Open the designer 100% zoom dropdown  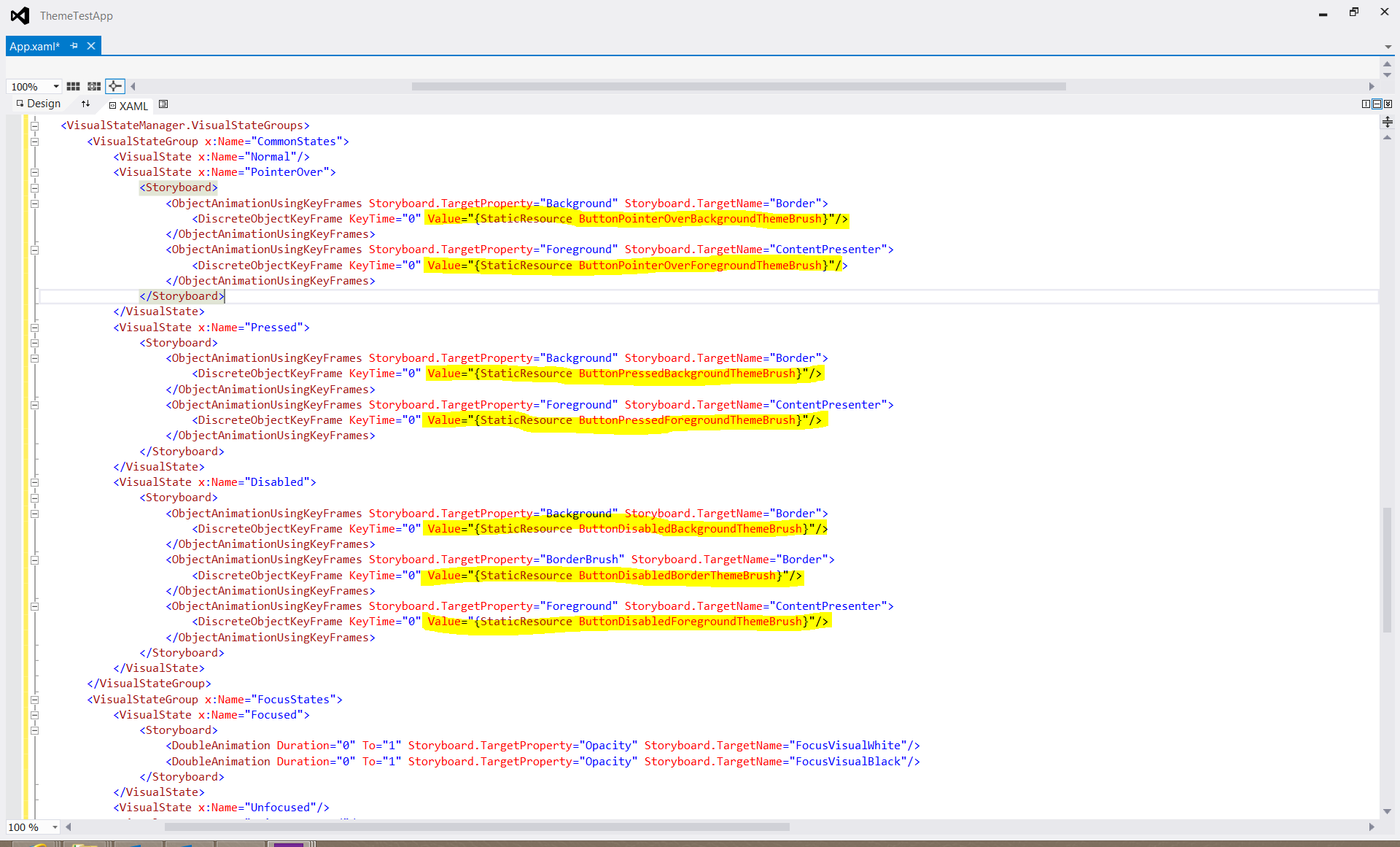(x=55, y=86)
